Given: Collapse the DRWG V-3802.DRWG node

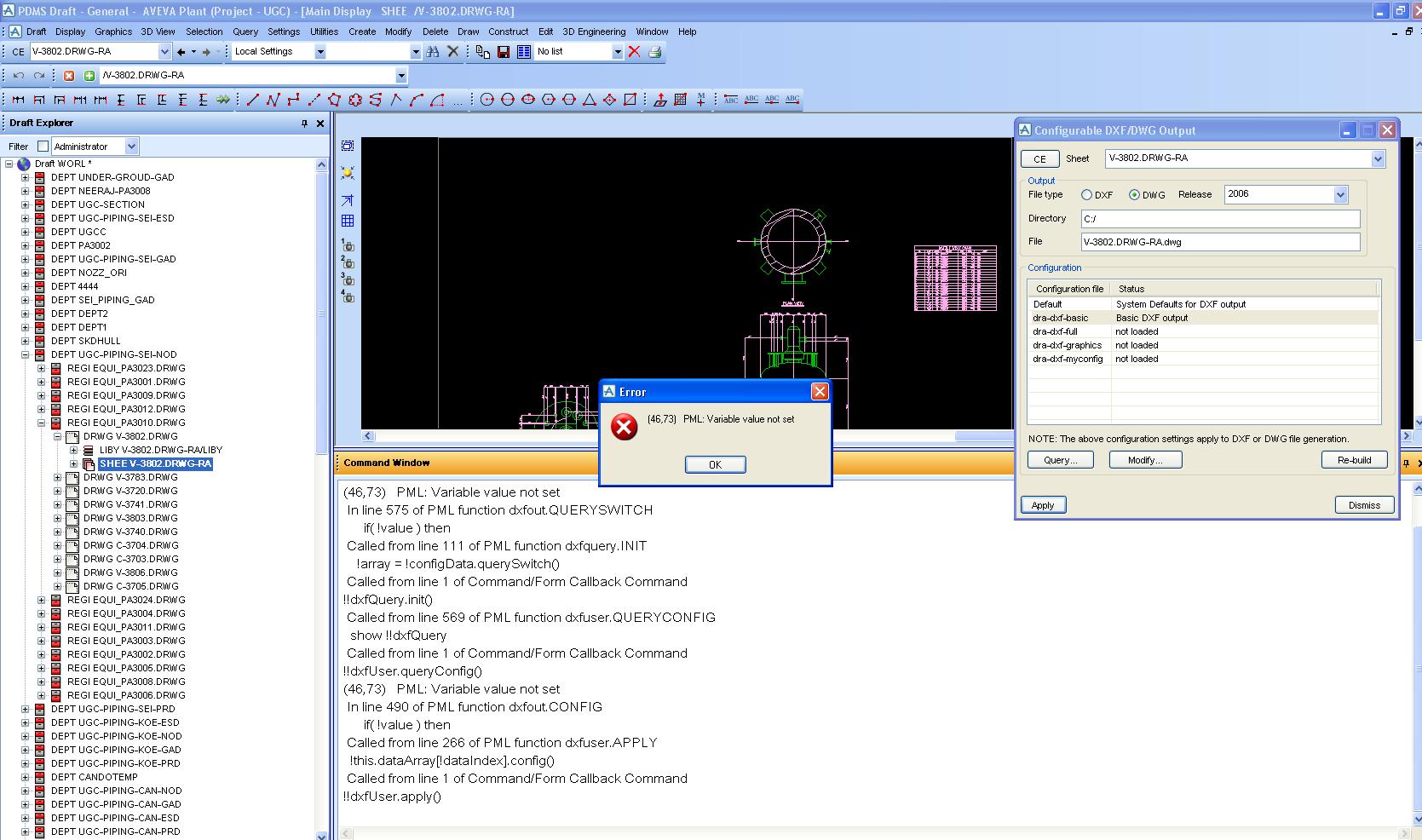Looking at the screenshot, I should 57,437.
